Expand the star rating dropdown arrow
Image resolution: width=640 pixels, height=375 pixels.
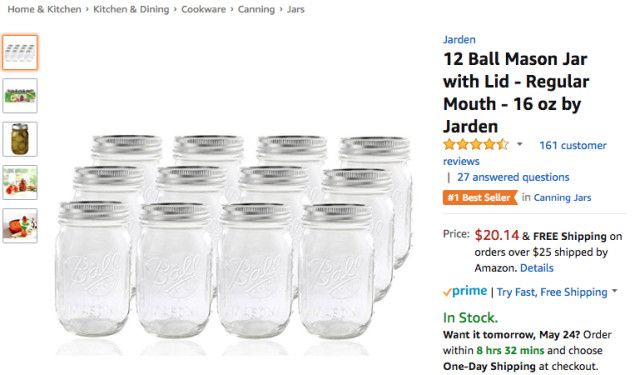pyautogui.click(x=520, y=144)
